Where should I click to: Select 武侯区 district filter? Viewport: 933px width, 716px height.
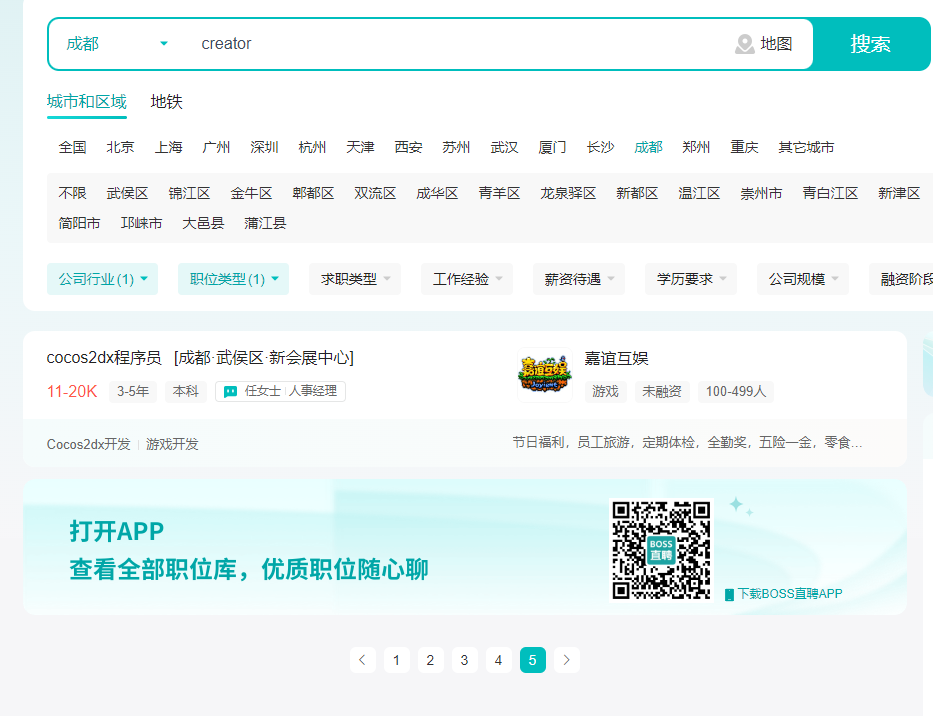tap(127, 193)
